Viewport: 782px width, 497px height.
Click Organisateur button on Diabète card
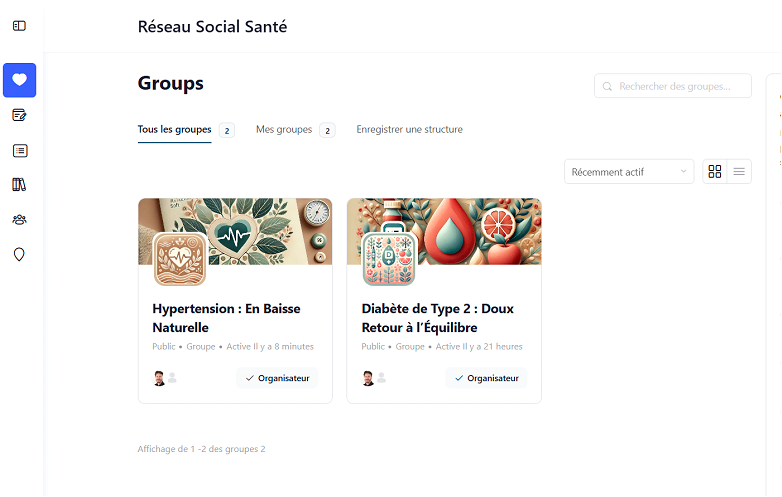click(486, 378)
